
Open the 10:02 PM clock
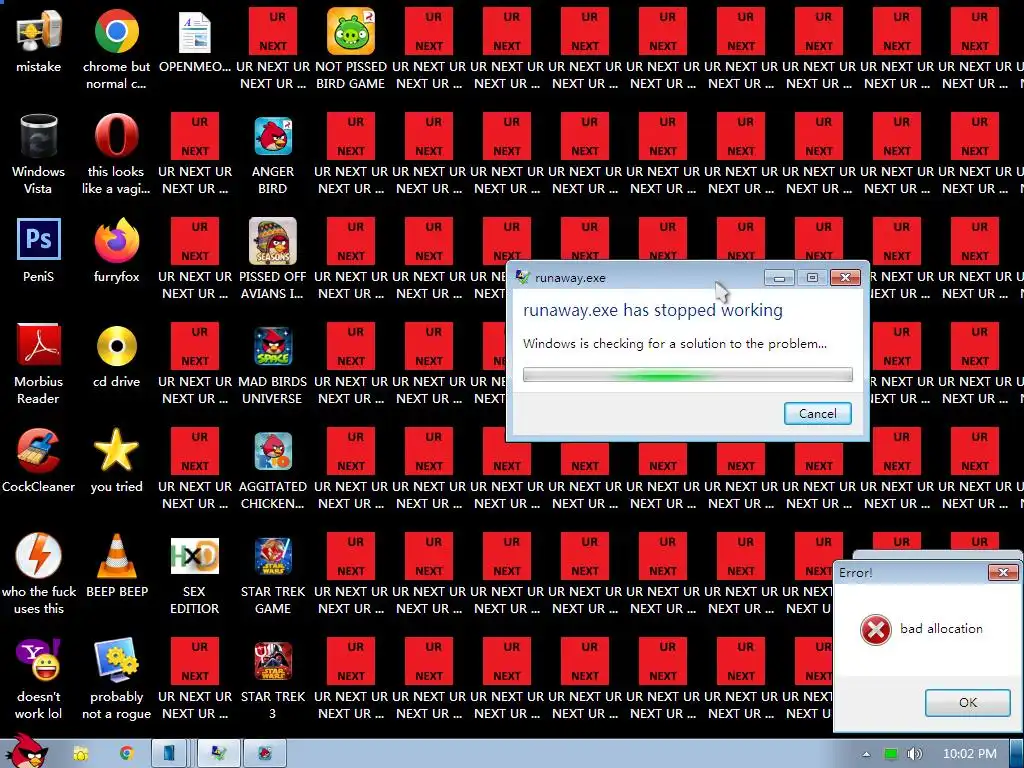969,754
